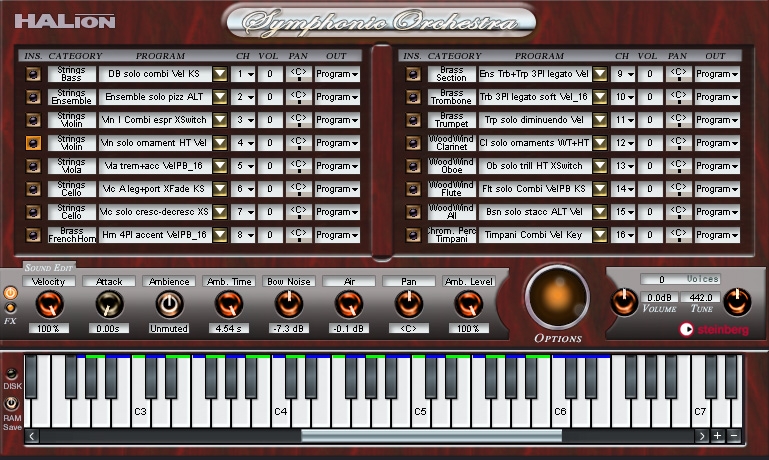Click the Symphonic Orchestra title plate

click(381, 22)
